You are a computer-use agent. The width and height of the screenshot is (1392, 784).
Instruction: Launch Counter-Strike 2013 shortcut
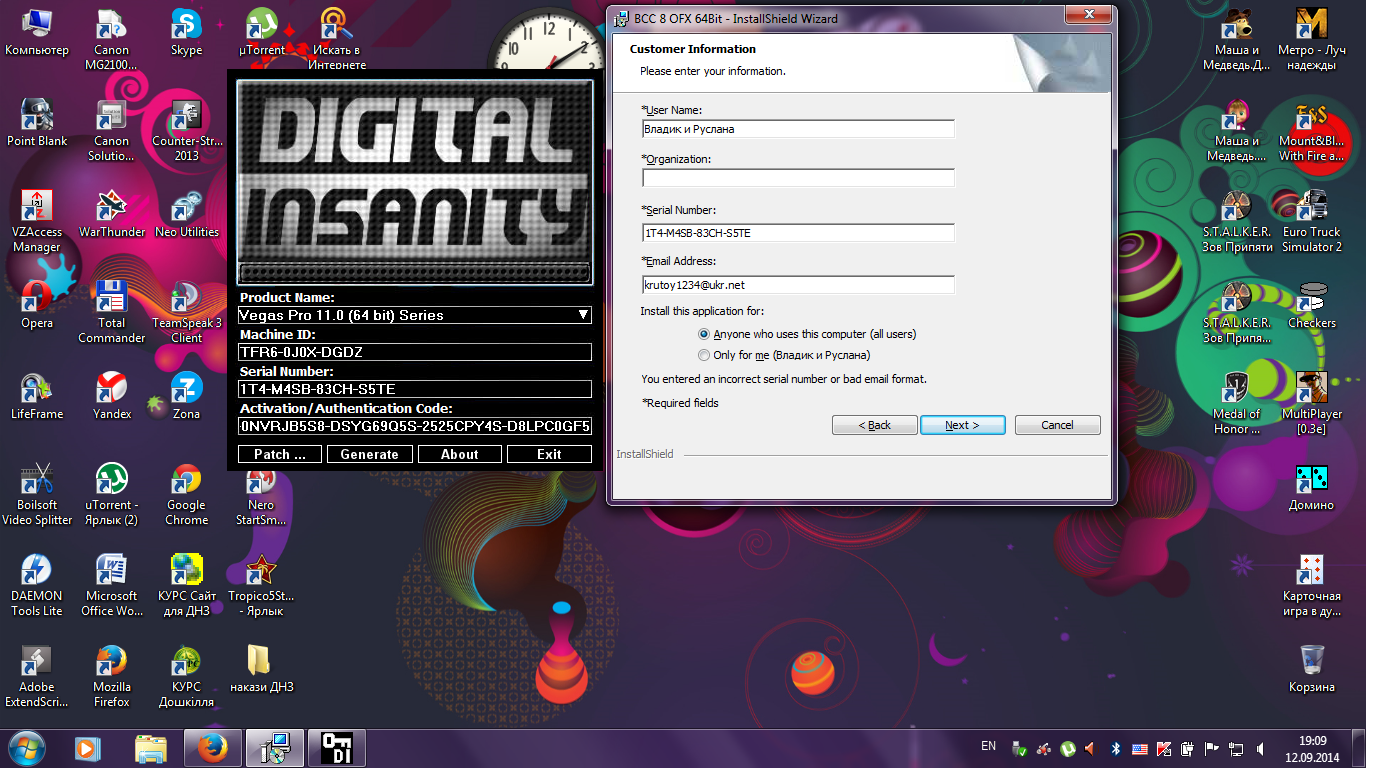click(186, 131)
